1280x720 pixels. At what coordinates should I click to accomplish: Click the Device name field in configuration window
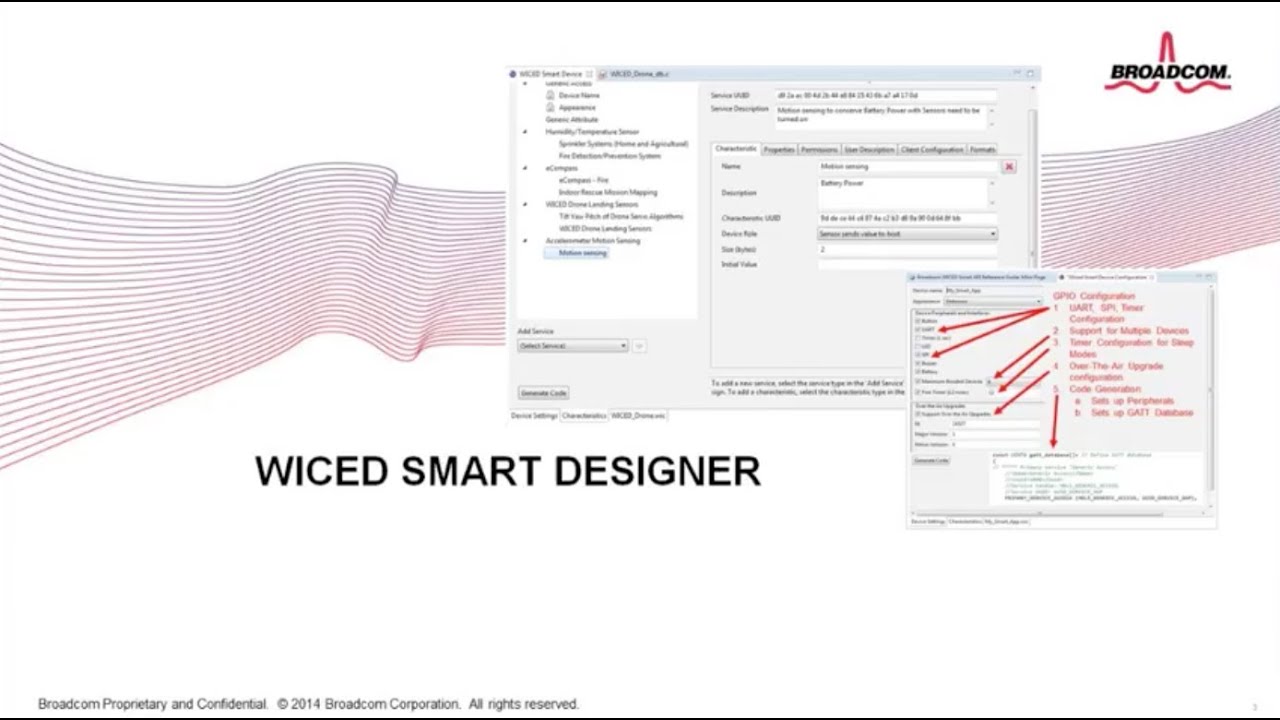pyautogui.click(x=993, y=290)
